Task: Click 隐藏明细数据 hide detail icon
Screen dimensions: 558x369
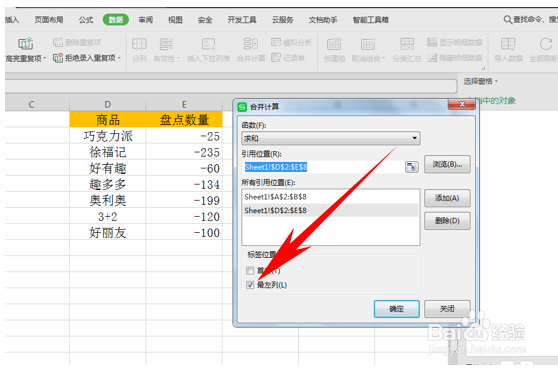Action: (432, 57)
